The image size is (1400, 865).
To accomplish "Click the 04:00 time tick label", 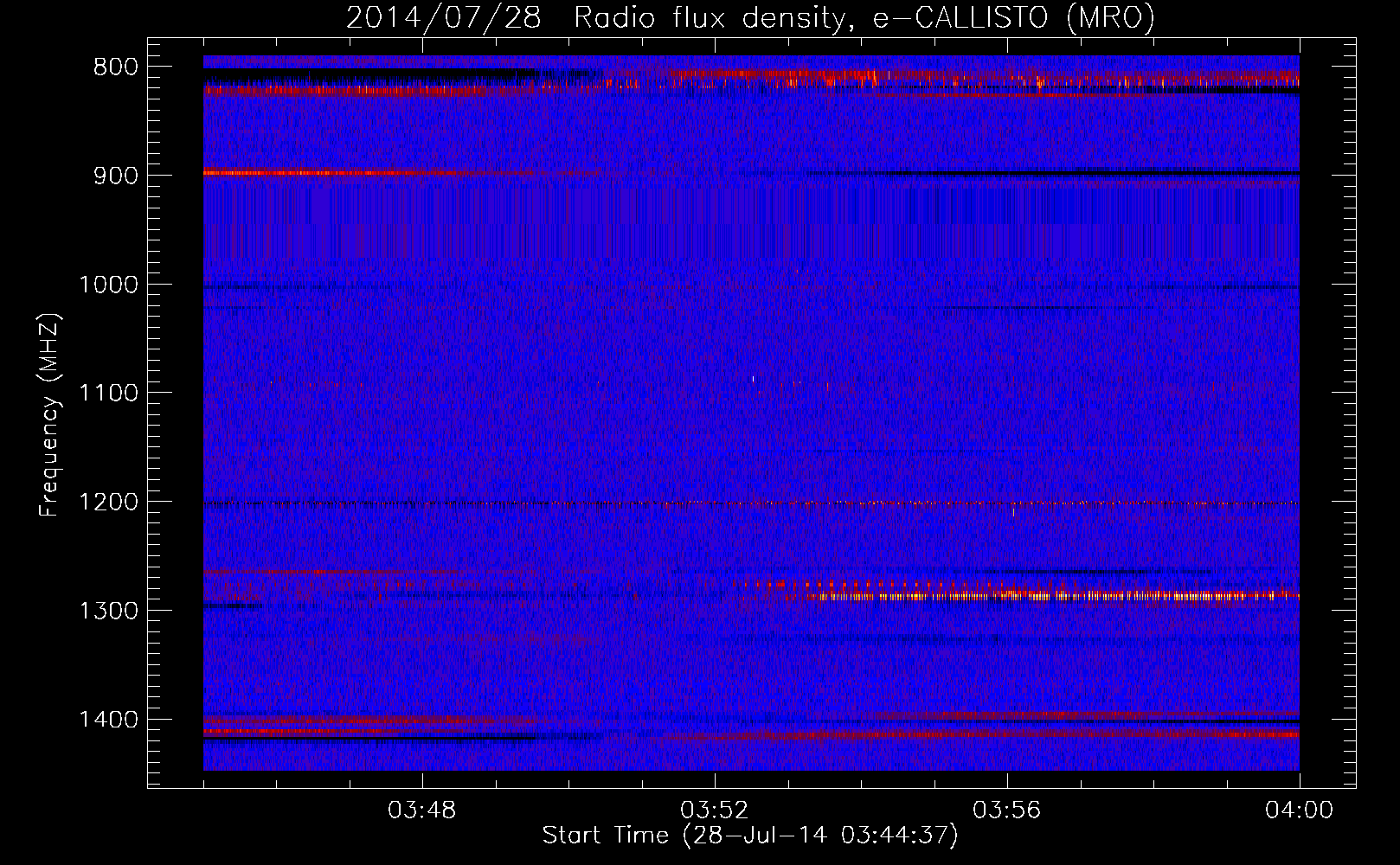I will click(1300, 811).
